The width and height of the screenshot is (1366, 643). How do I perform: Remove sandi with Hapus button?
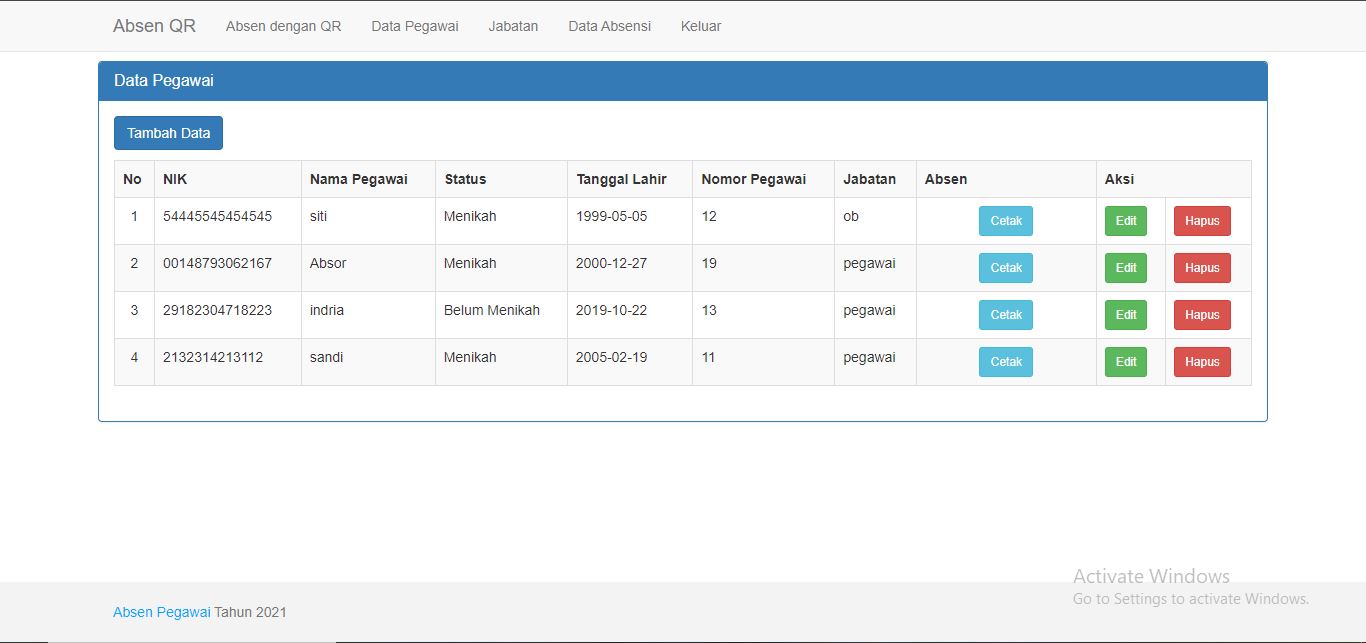[1201, 362]
